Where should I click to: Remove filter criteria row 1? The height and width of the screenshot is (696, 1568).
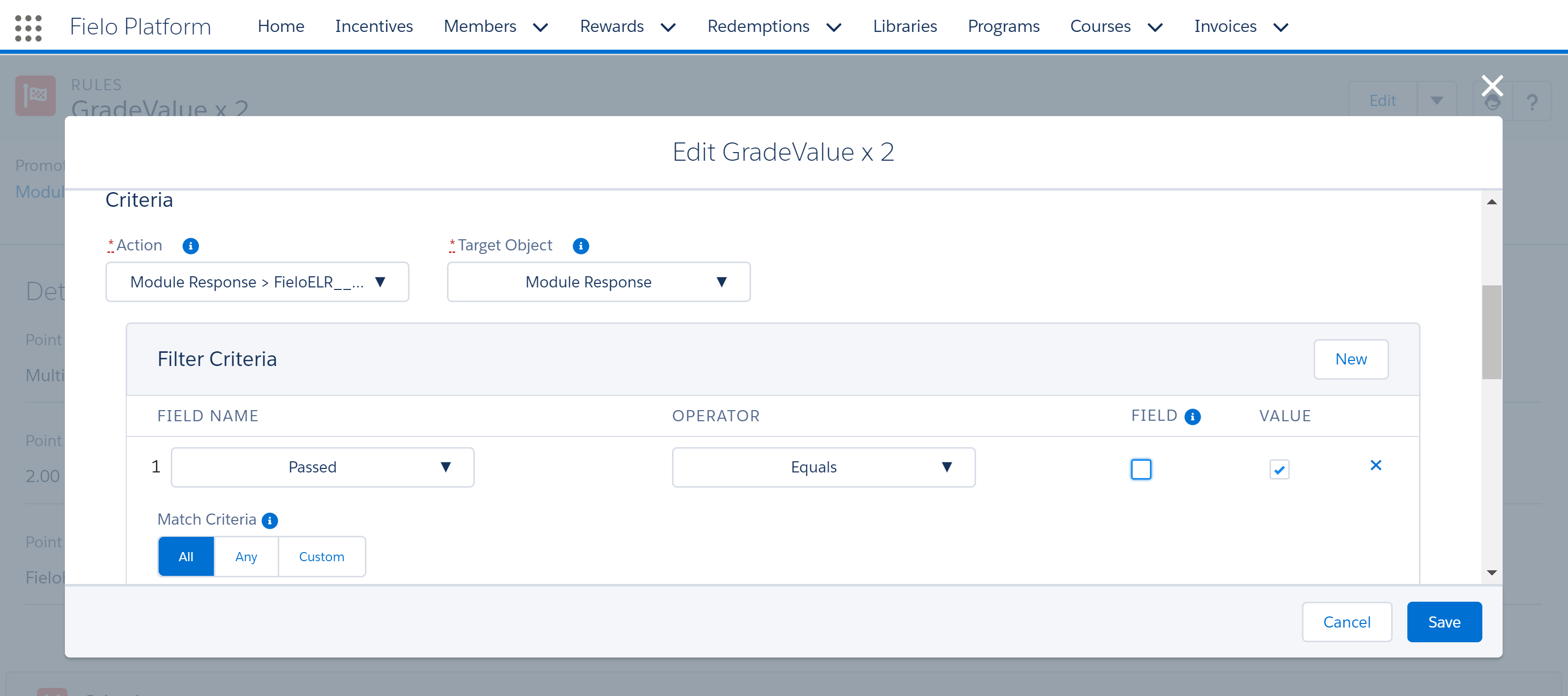(x=1375, y=466)
